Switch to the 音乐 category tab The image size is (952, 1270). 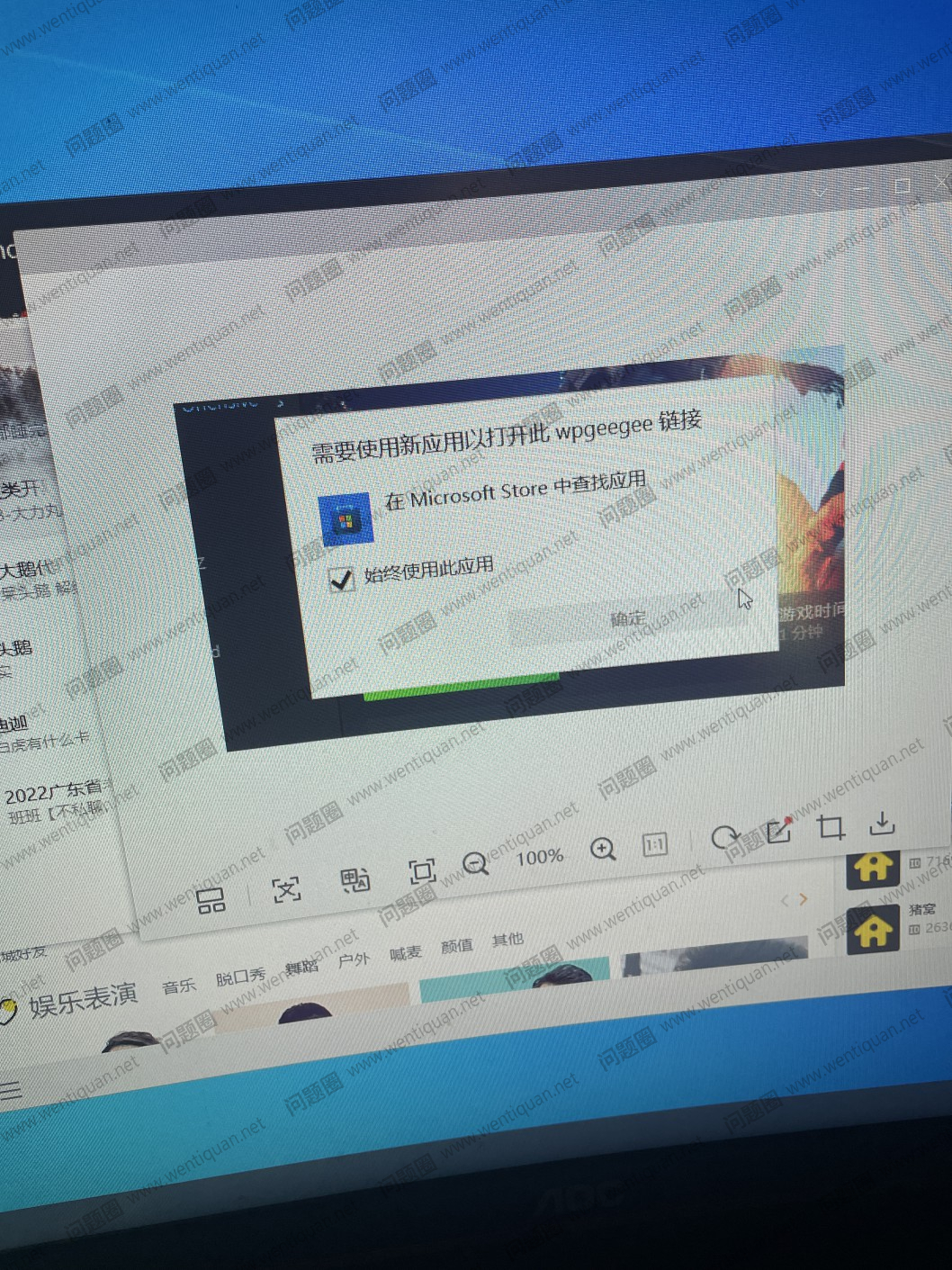[x=178, y=986]
